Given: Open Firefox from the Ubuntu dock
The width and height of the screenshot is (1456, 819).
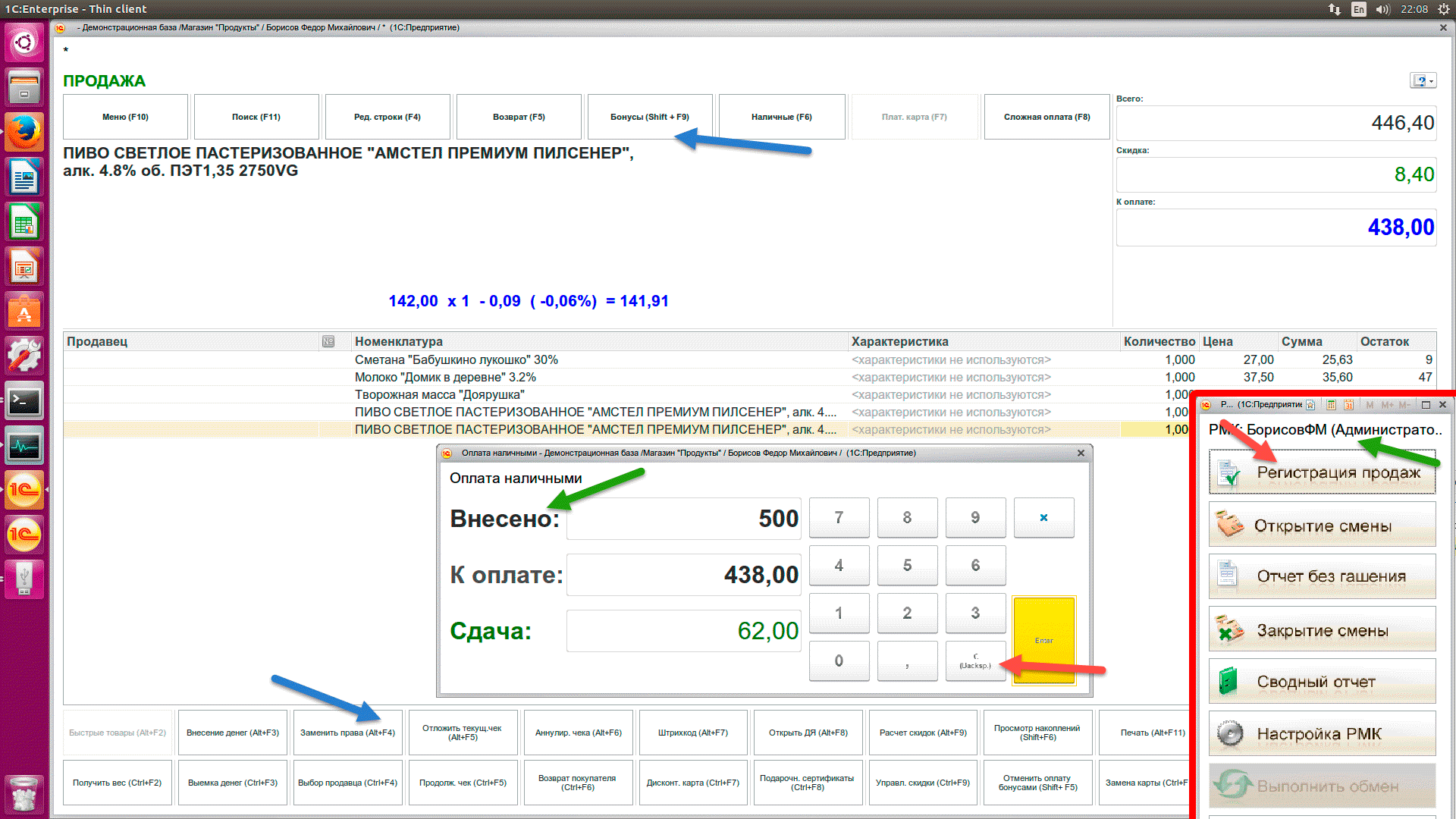Looking at the screenshot, I should coord(24,132).
